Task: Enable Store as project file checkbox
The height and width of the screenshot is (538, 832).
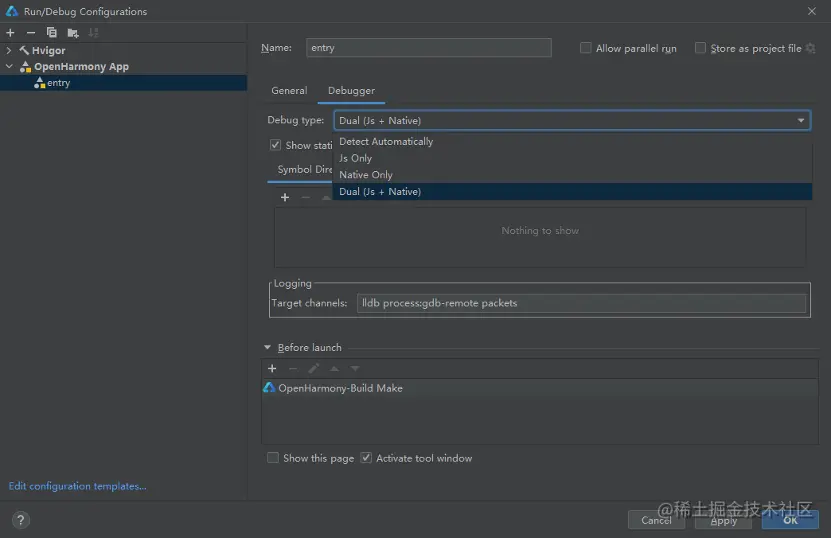Action: pyautogui.click(x=700, y=48)
